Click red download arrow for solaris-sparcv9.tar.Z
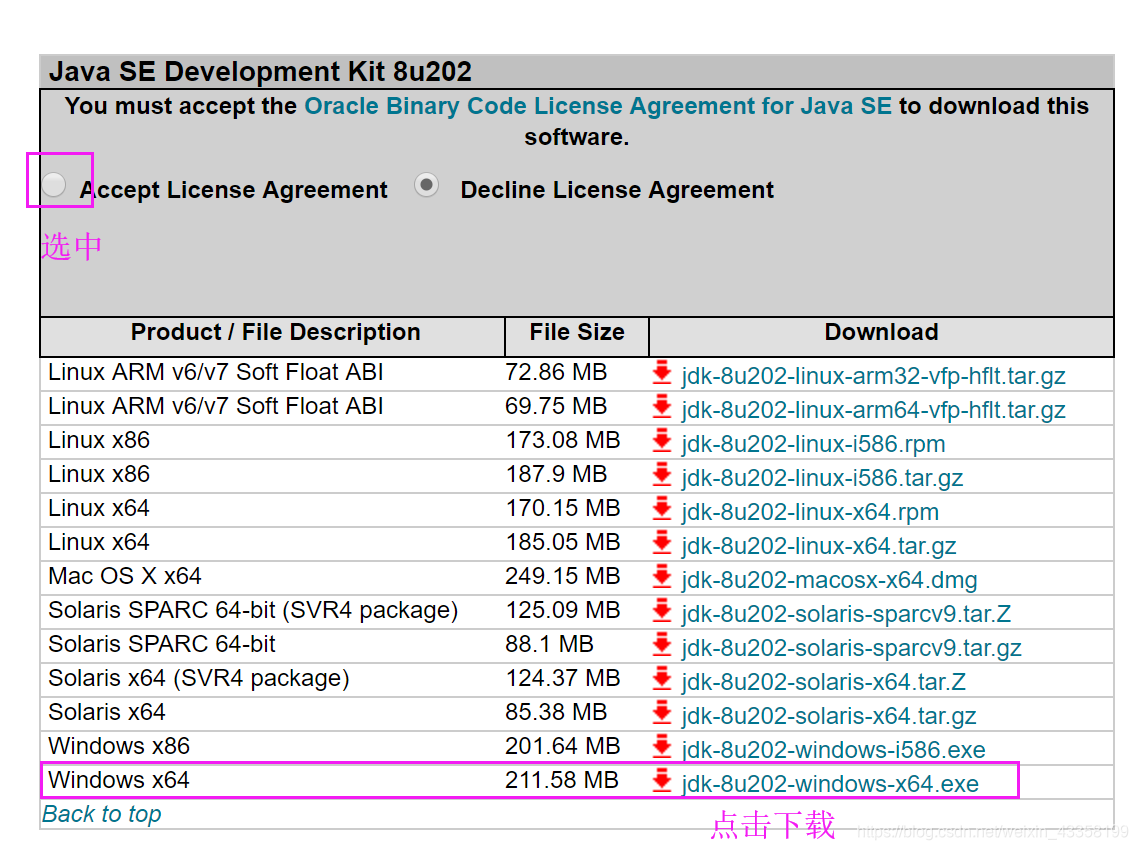 point(662,610)
